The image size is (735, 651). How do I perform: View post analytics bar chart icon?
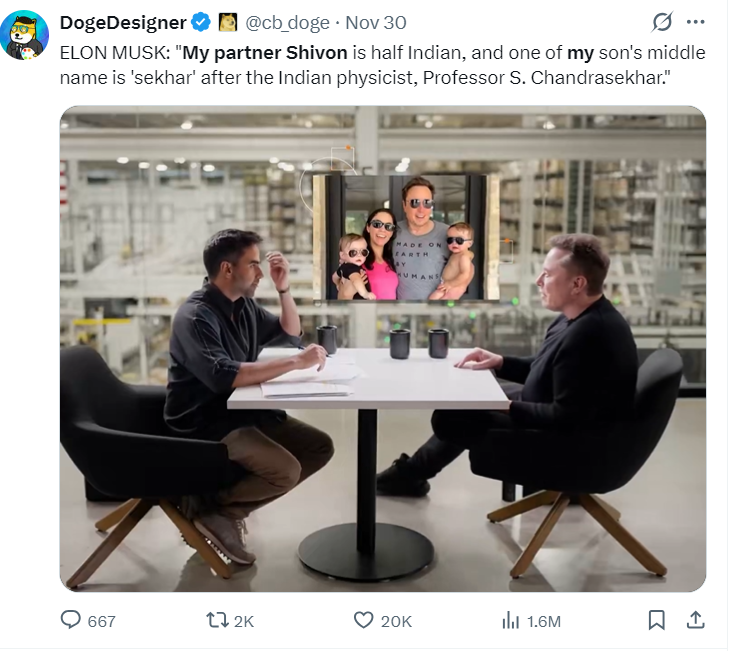click(x=510, y=620)
